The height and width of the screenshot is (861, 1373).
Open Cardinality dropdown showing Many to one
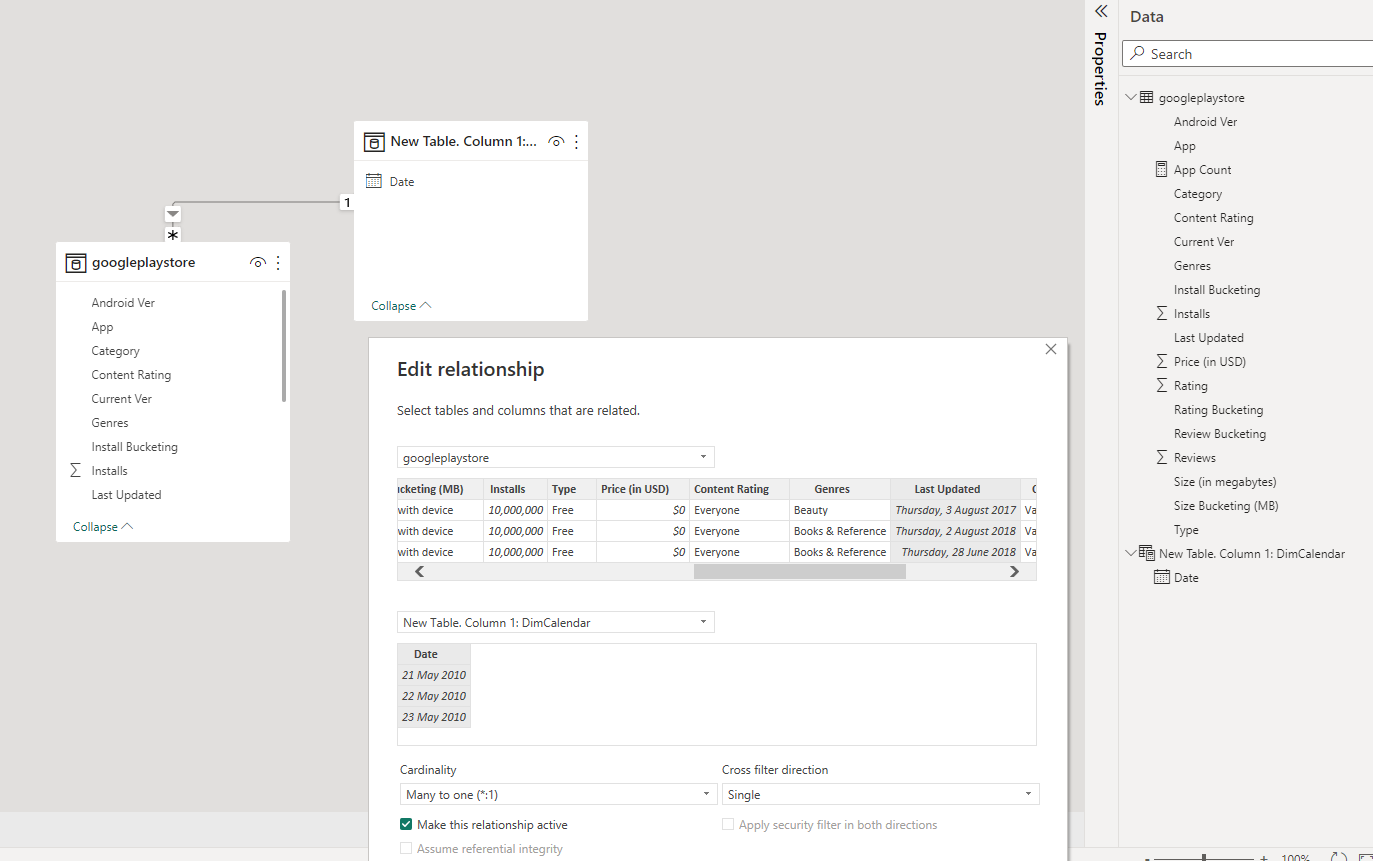coord(558,794)
